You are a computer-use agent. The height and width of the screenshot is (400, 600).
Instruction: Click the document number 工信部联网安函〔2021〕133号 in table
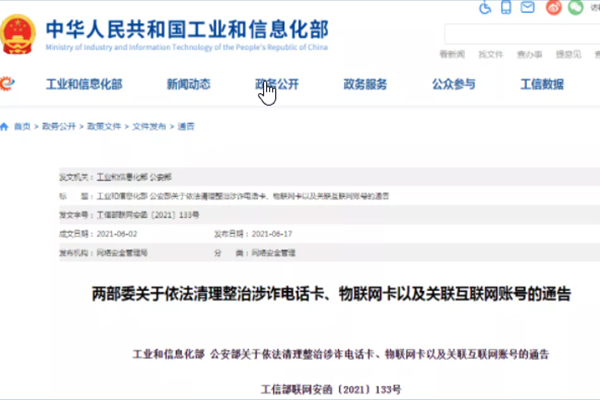pyautogui.click(x=148, y=215)
